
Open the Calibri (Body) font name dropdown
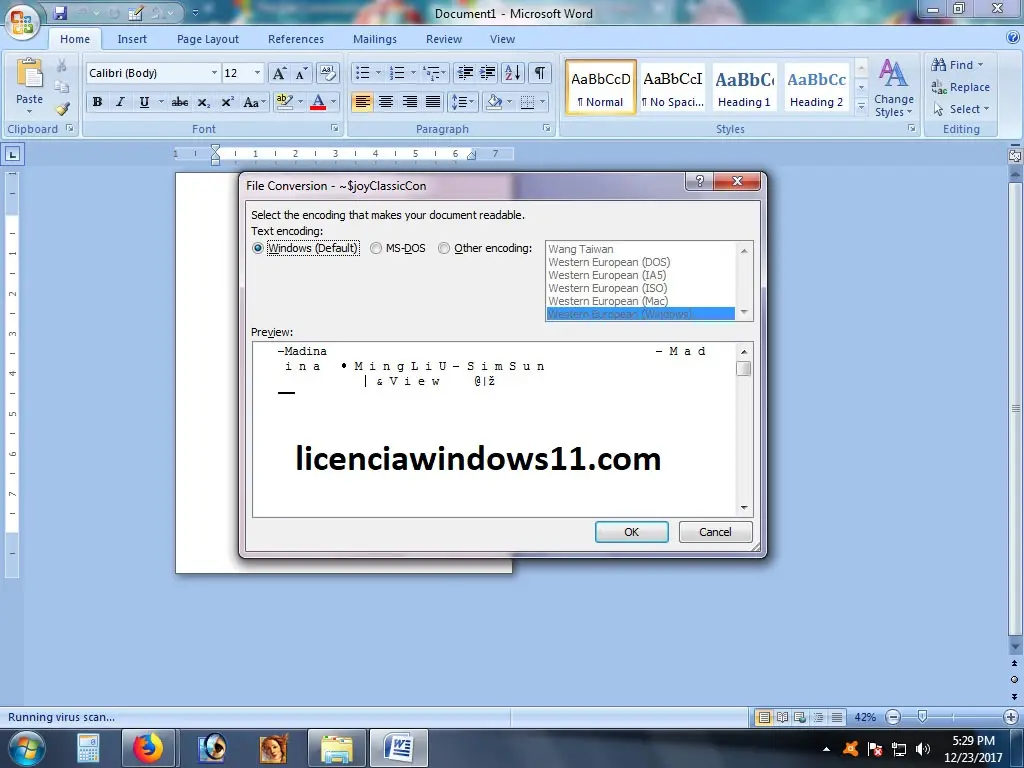214,73
